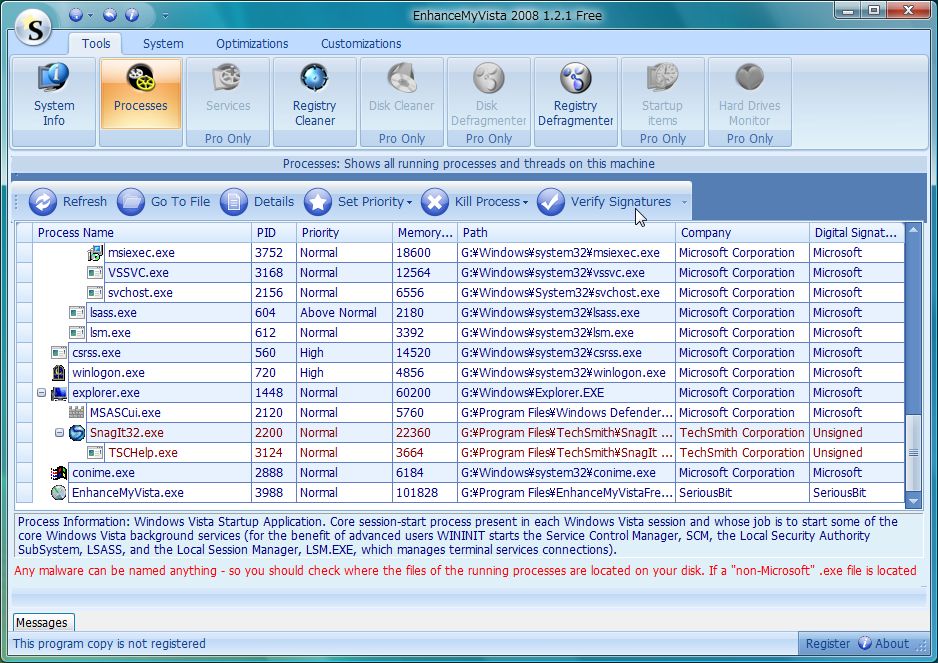Click the quick-access globe icon in title bar

click(76, 15)
